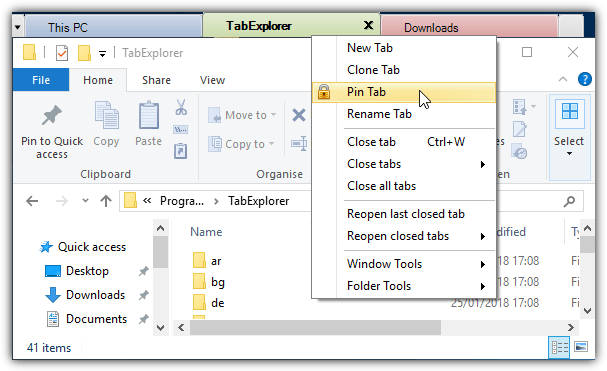
Task: Choose New Tab from context menu
Action: tap(403, 48)
